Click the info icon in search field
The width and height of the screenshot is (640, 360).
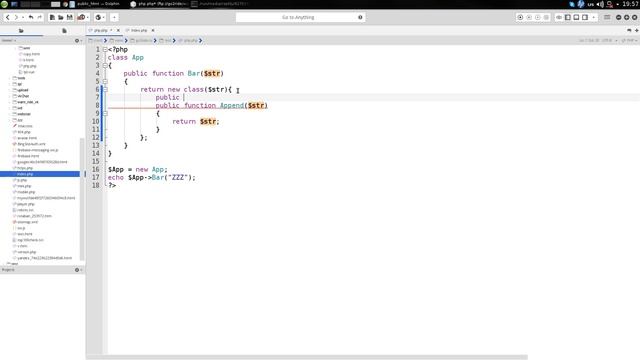pyautogui.click(x=360, y=17)
